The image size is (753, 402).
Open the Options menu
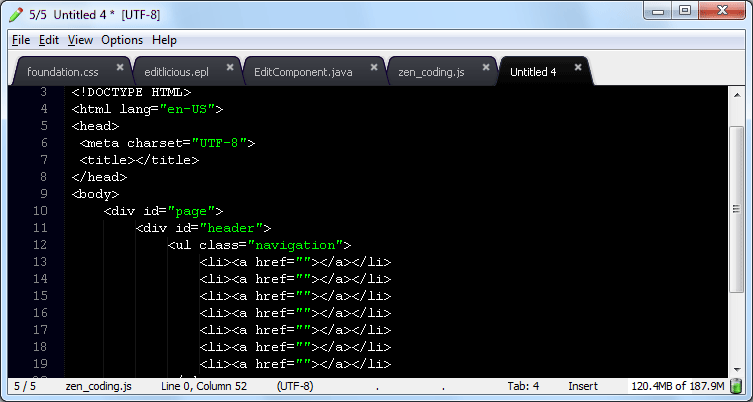pyautogui.click(x=122, y=40)
